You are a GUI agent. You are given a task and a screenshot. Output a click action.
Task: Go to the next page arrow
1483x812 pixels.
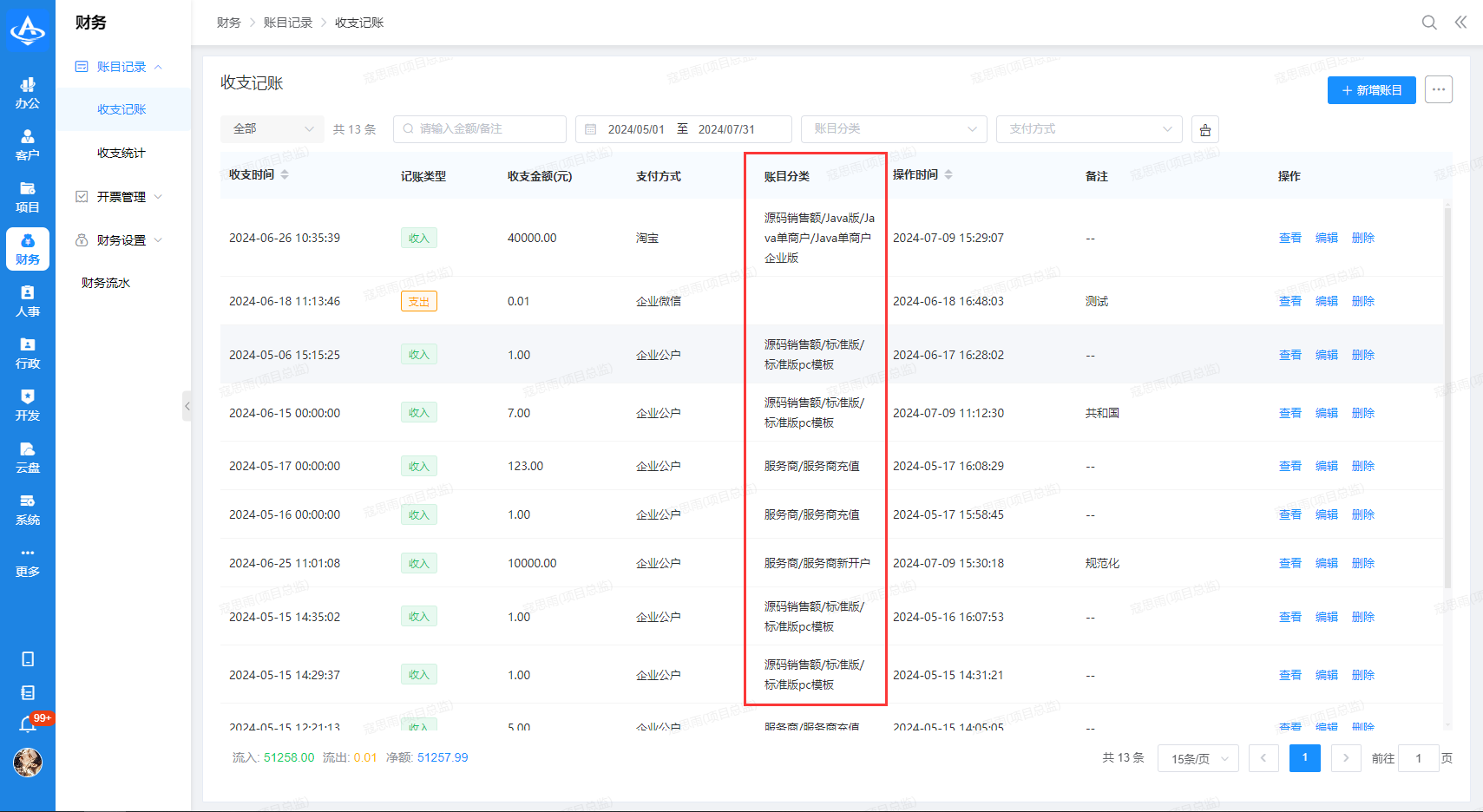(x=1346, y=758)
